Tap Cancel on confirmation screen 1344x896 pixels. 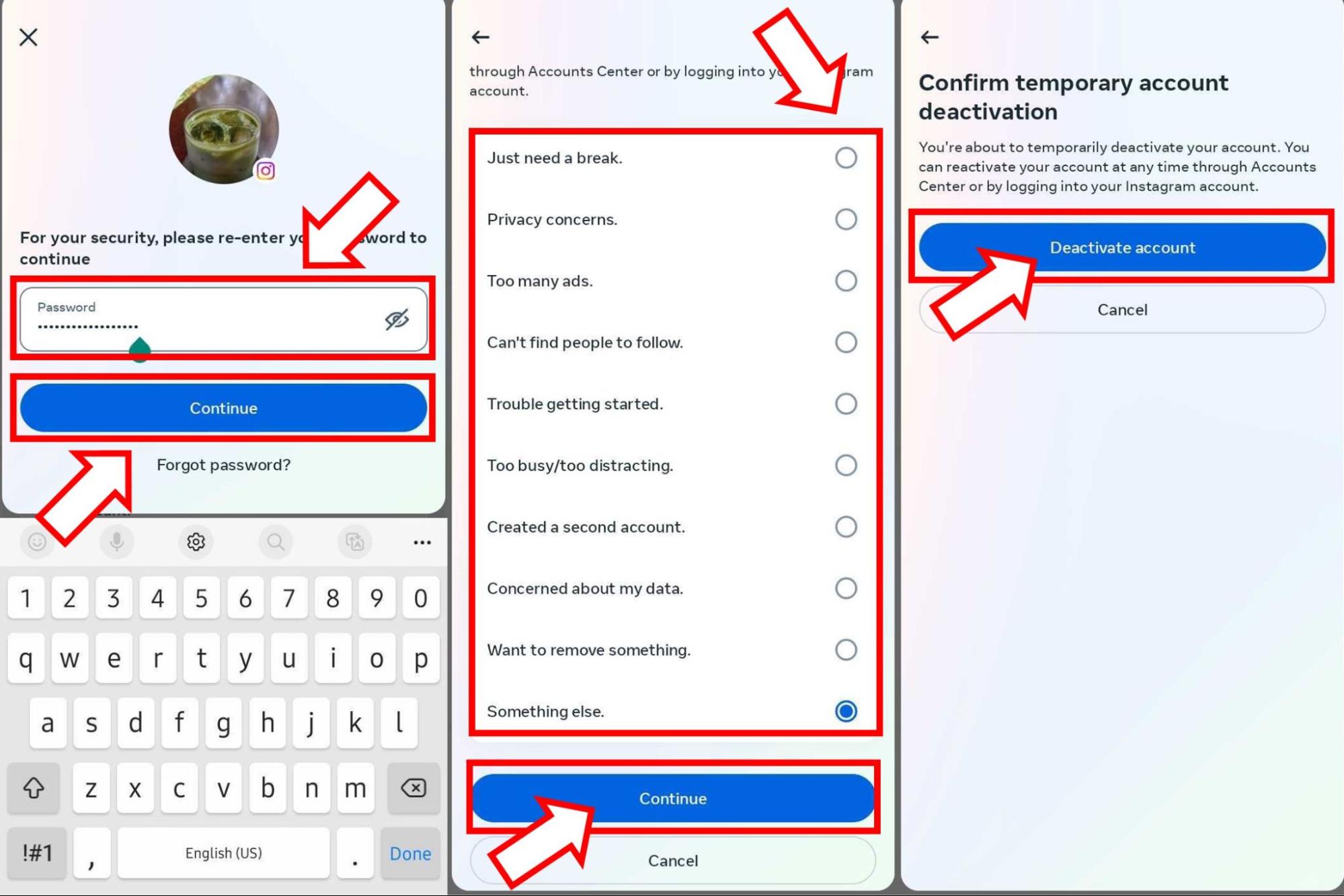point(1122,309)
